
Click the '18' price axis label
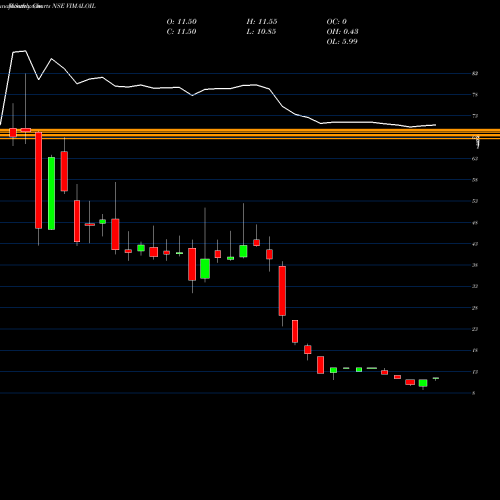coord(475,350)
